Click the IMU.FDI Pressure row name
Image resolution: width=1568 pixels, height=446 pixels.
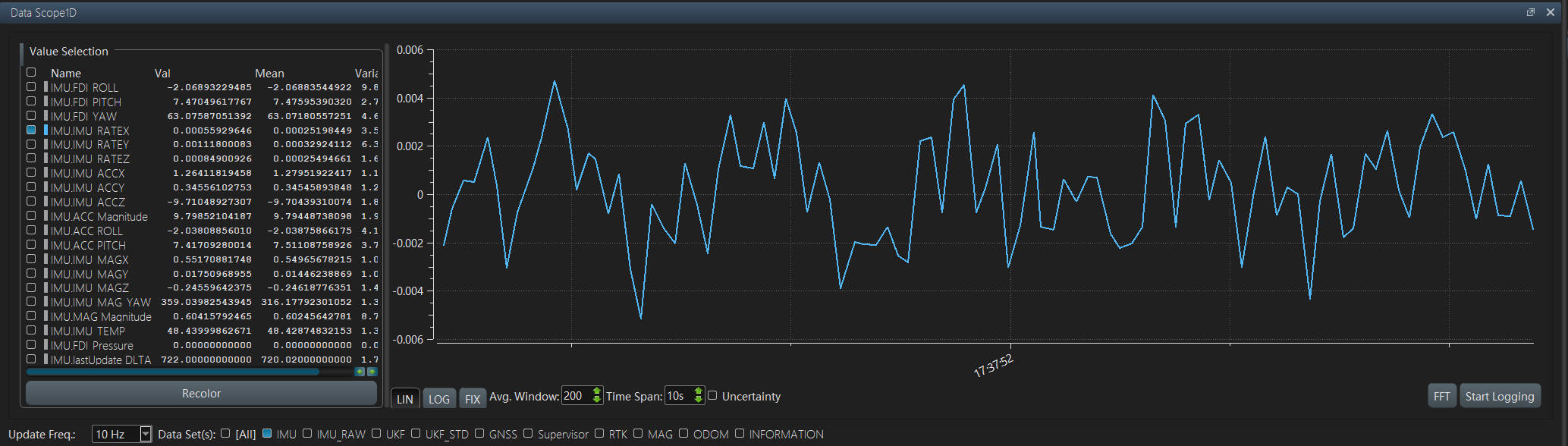tap(92, 346)
